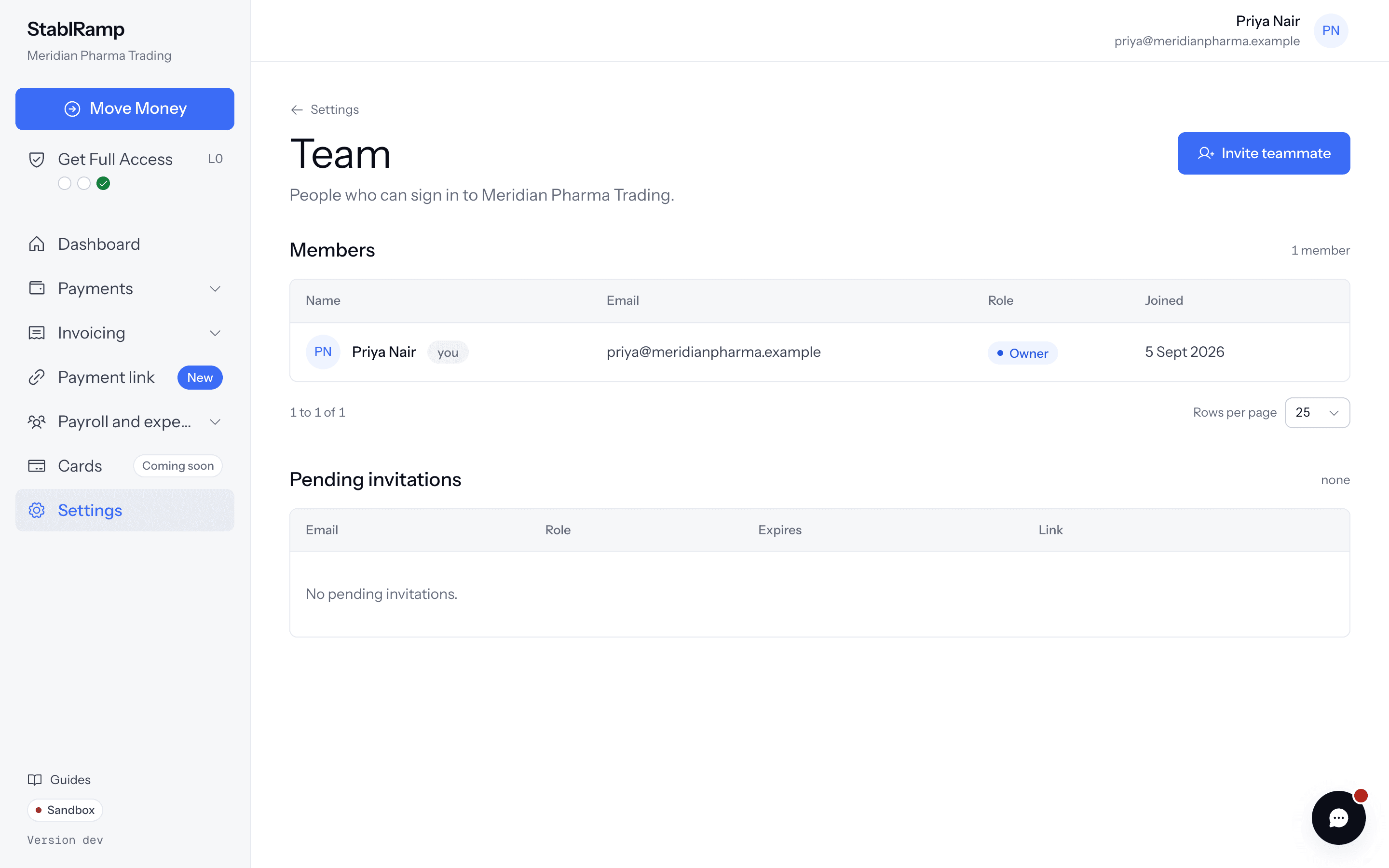Click priya@meridianpharma.example in the members table
The height and width of the screenshot is (868, 1389).
(713, 352)
